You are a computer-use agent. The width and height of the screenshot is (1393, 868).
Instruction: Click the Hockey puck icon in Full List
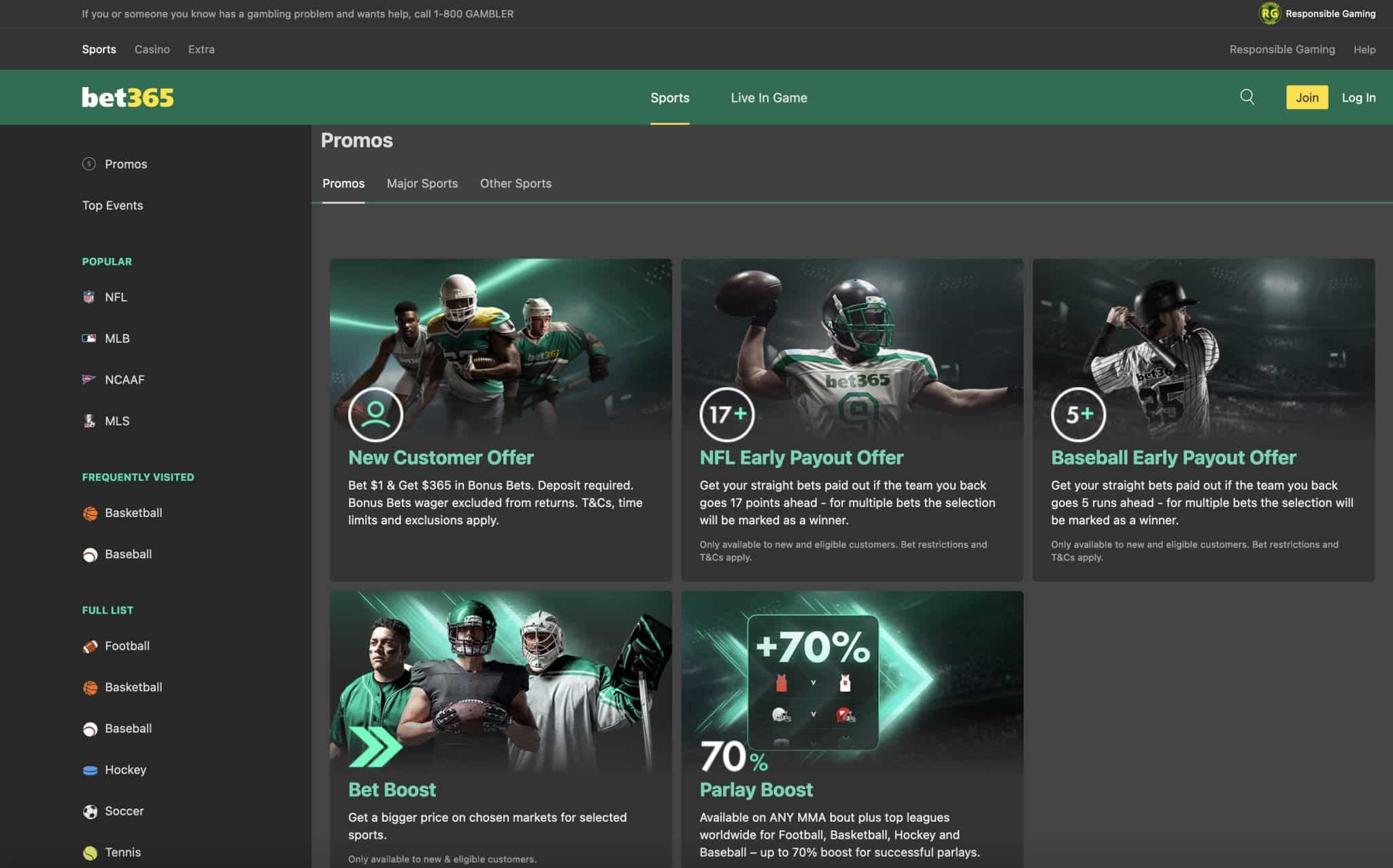(x=89, y=769)
